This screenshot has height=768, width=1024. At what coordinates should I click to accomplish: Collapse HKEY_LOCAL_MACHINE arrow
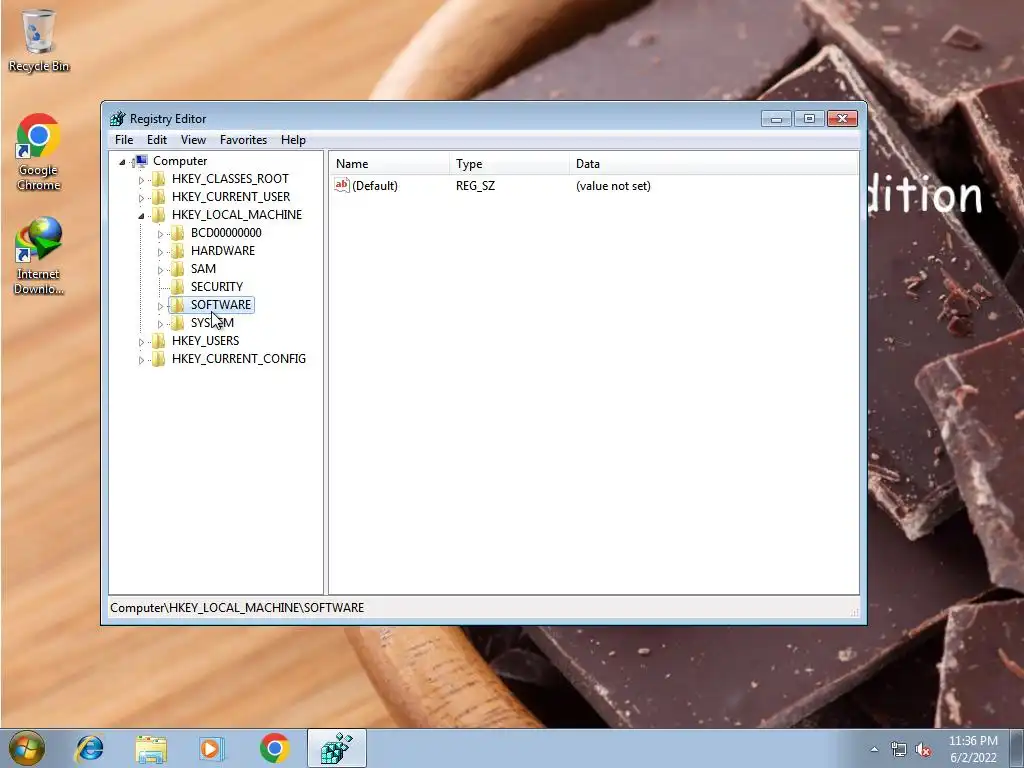[141, 216]
